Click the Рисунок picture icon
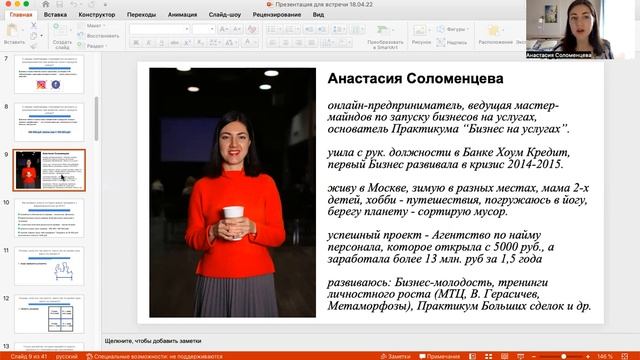The height and width of the screenshot is (360, 640). click(420, 30)
